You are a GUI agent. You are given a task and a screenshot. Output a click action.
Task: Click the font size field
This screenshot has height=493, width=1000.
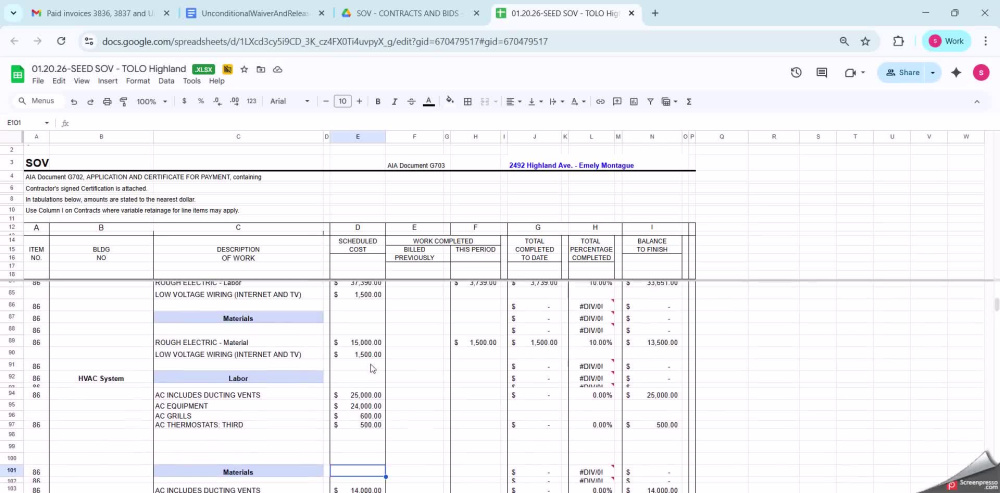[342, 101]
